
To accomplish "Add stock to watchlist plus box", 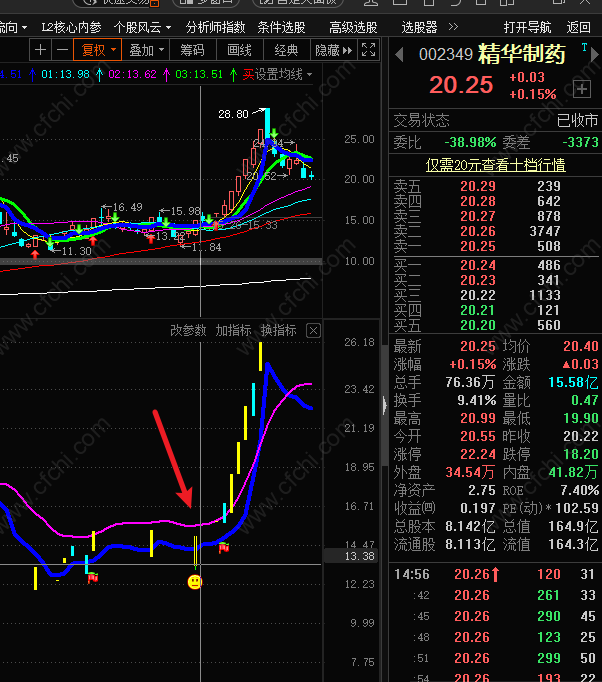I will tap(582, 89).
